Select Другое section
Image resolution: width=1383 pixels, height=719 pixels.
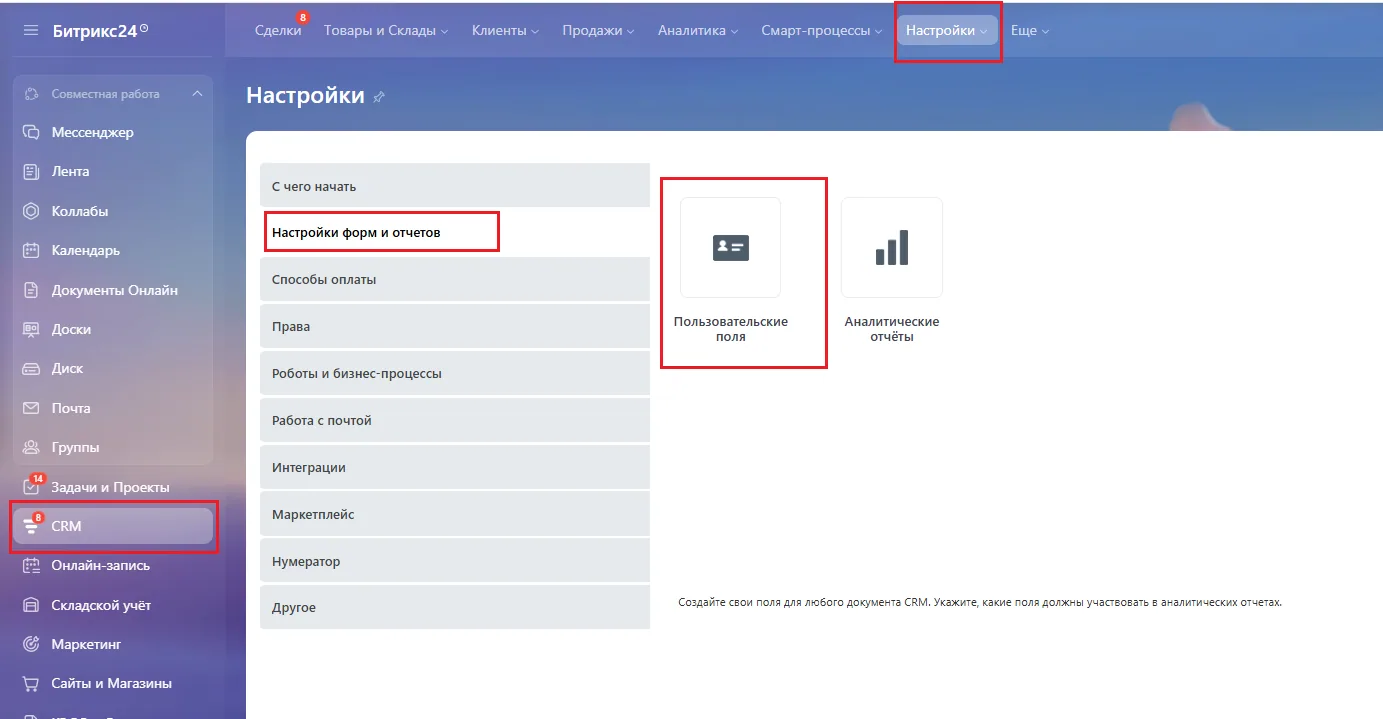pos(455,607)
